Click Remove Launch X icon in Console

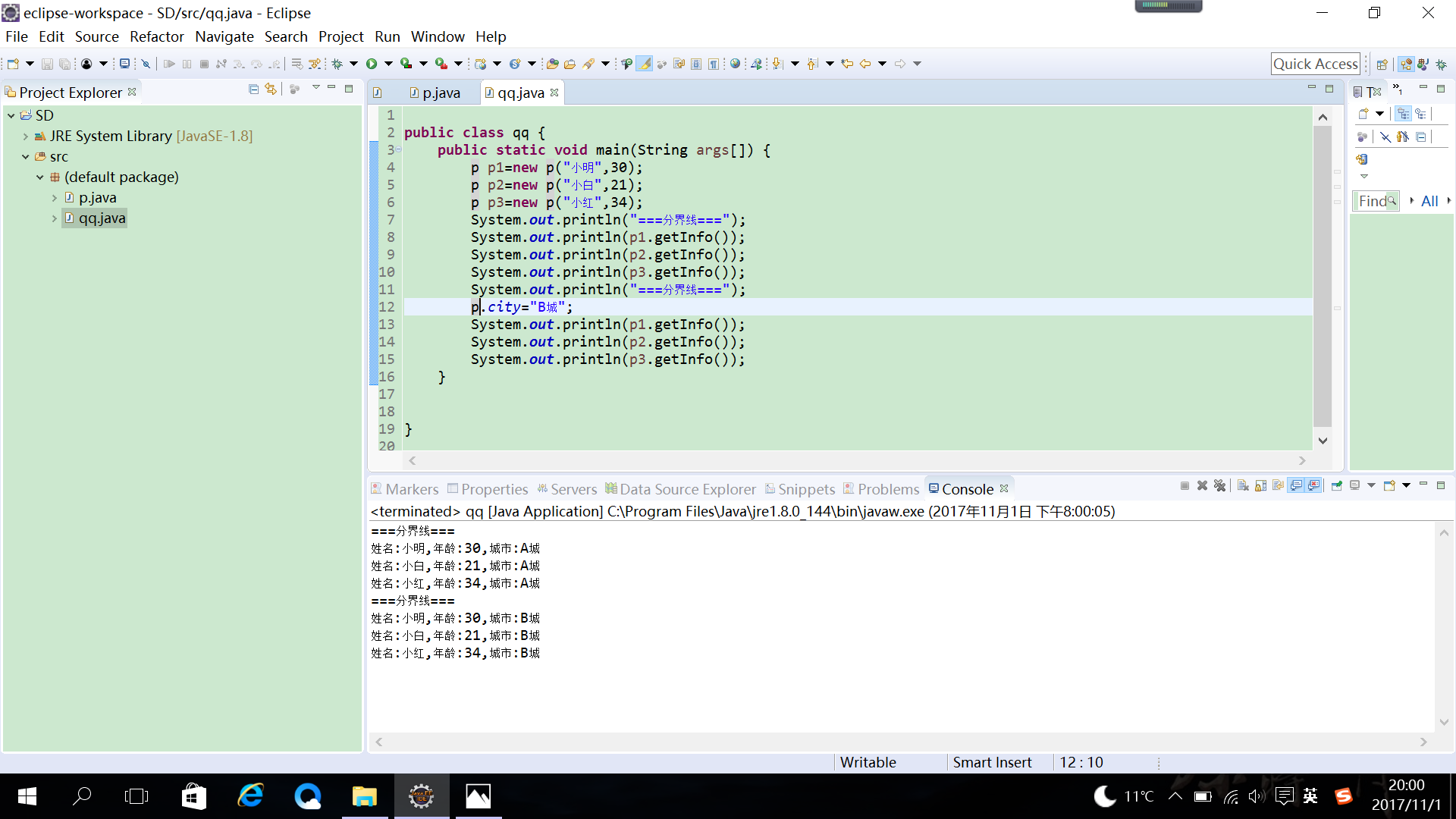(x=1202, y=486)
